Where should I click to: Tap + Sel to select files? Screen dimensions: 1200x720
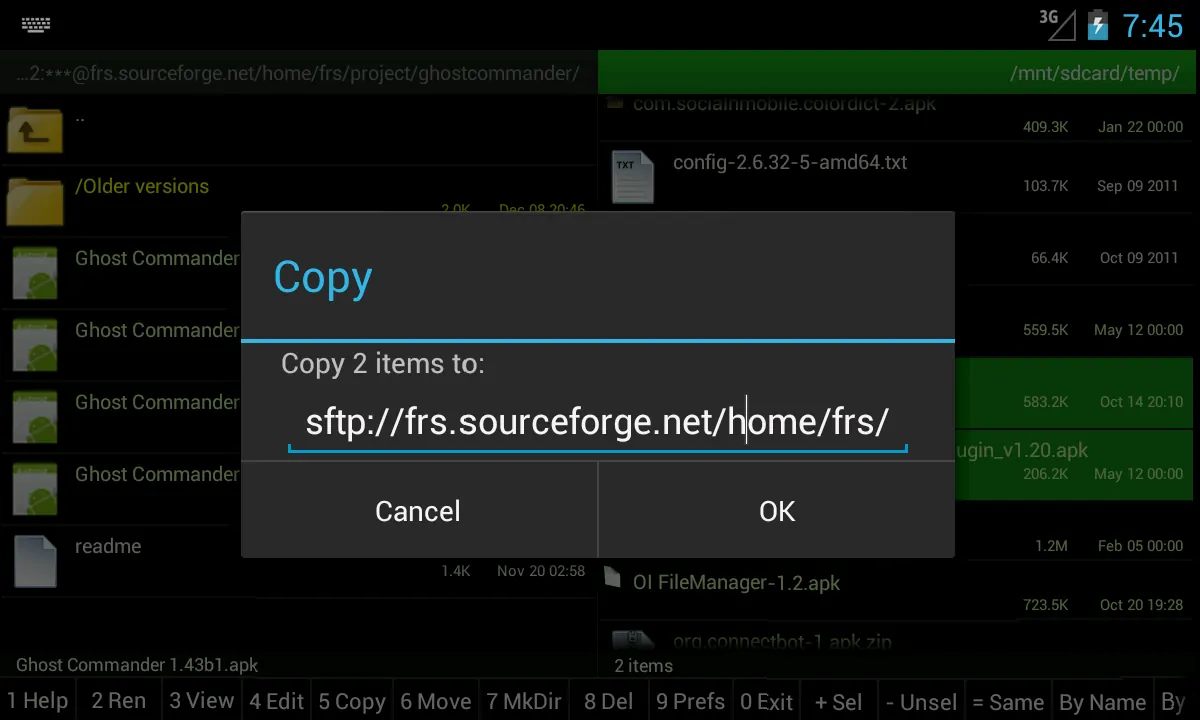[x=838, y=701]
